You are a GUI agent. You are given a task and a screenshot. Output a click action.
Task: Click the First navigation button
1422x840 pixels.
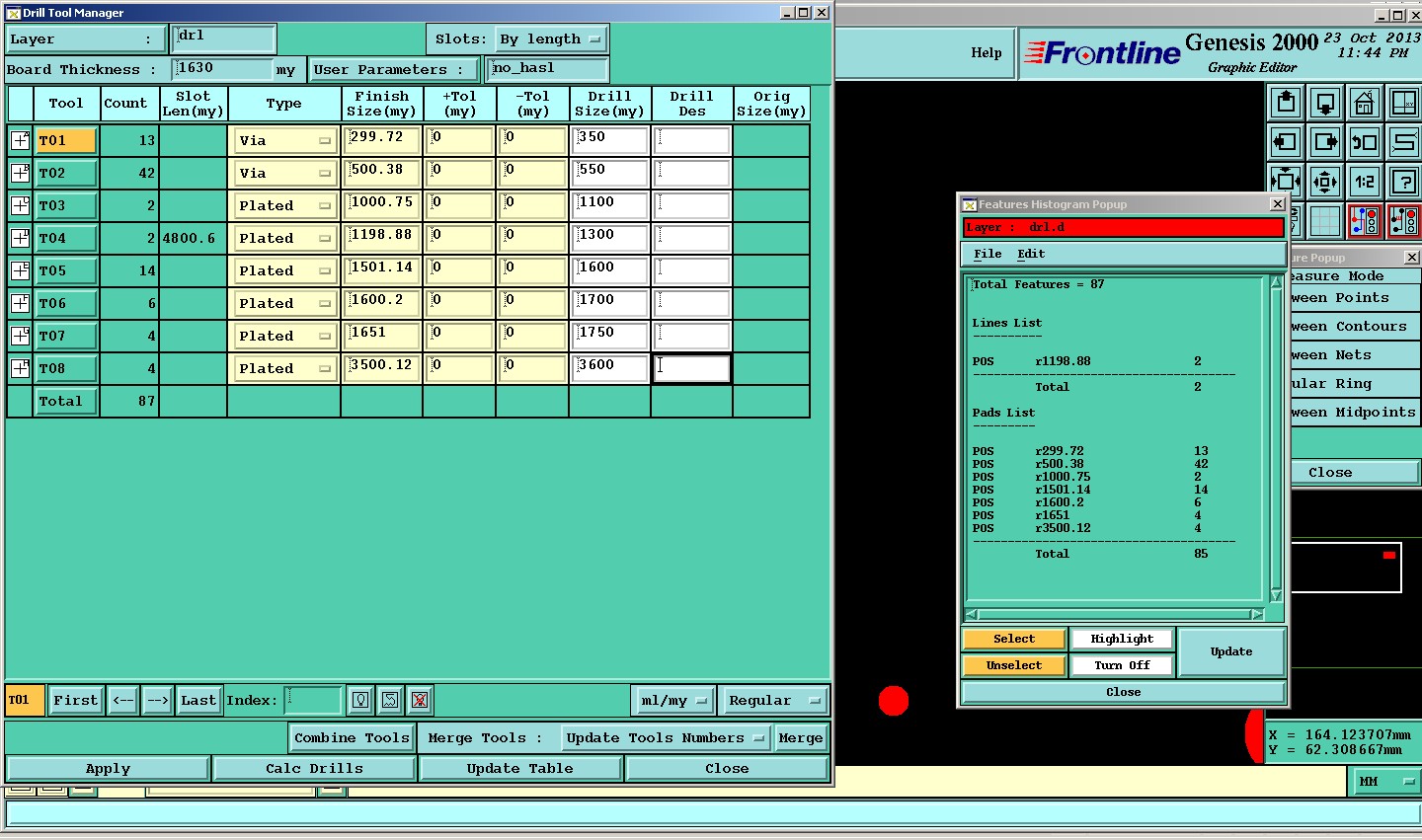click(x=76, y=700)
